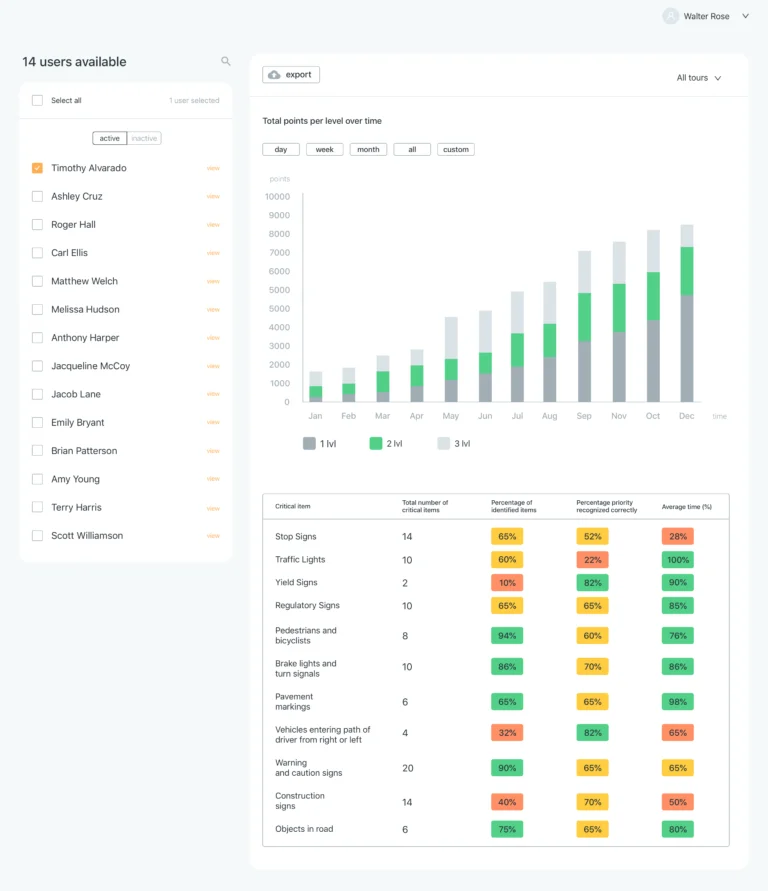Open the view link for Scott Williamson
The width and height of the screenshot is (768, 891).
click(213, 536)
